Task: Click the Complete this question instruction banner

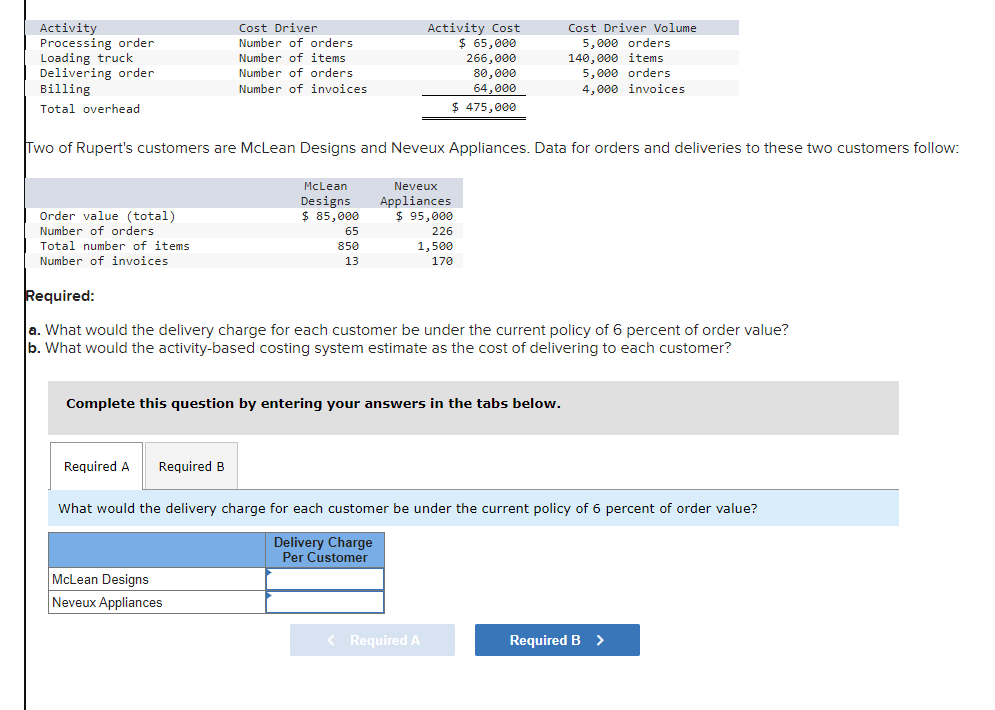Action: (473, 408)
